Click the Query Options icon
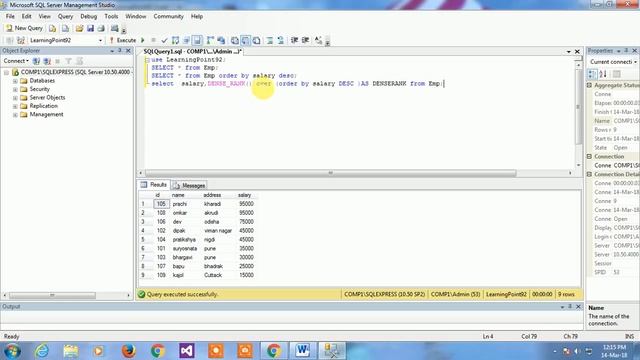The width and height of the screenshot is (640, 360). 187,40
